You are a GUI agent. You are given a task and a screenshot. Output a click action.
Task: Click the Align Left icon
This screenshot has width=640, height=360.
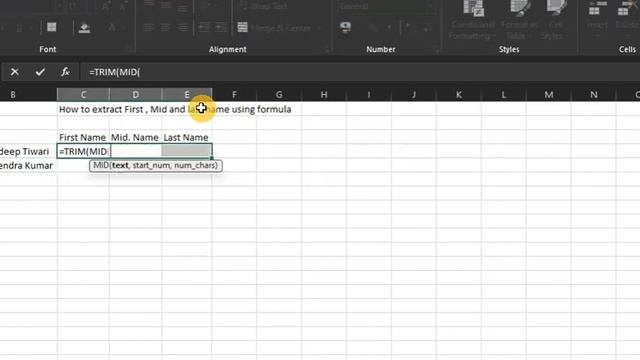149,27
